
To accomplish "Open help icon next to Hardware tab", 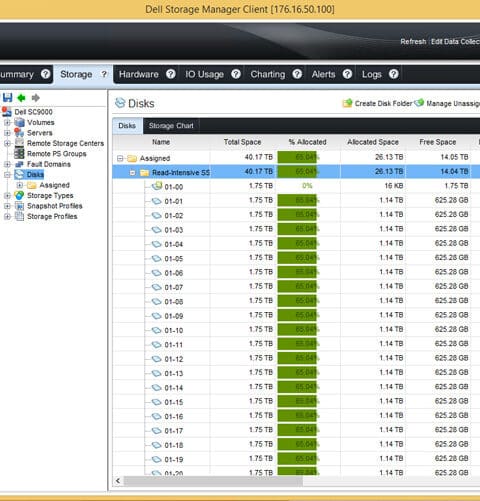I will (x=171, y=74).
